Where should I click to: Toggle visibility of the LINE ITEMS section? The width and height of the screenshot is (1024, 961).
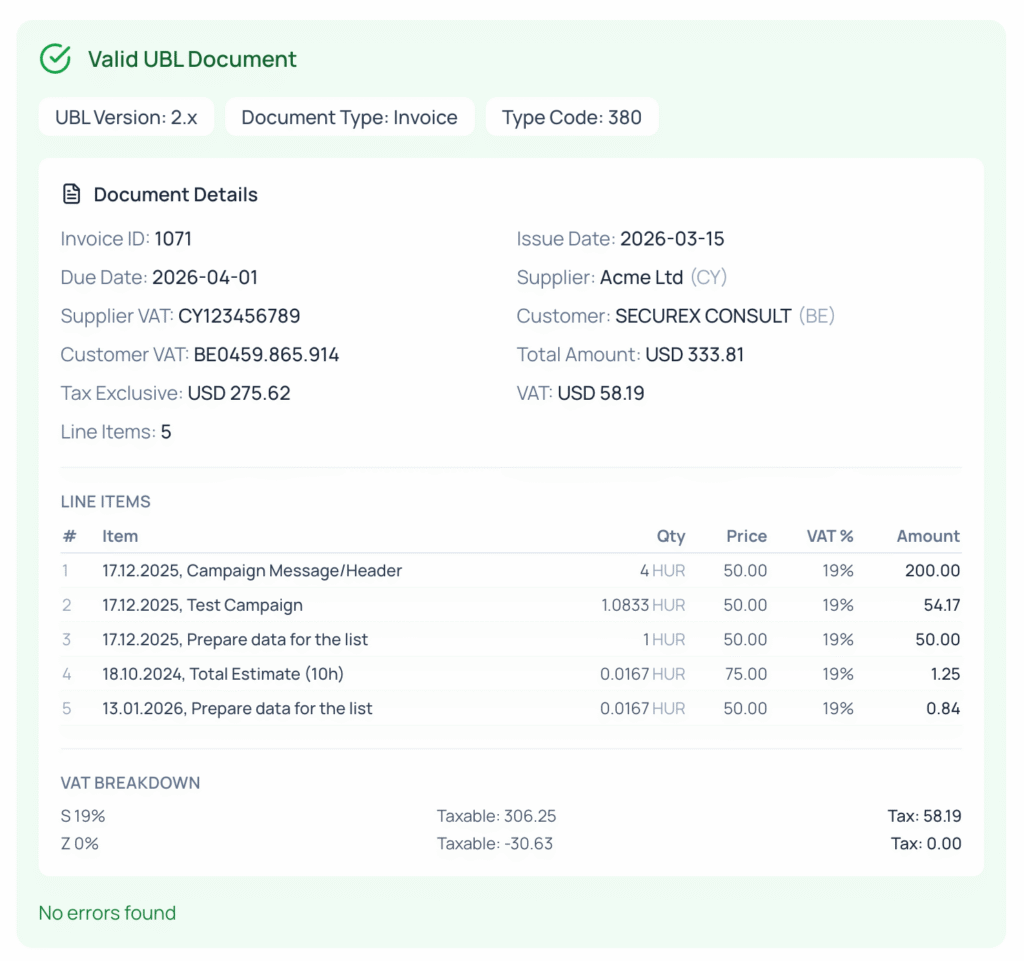click(x=105, y=501)
